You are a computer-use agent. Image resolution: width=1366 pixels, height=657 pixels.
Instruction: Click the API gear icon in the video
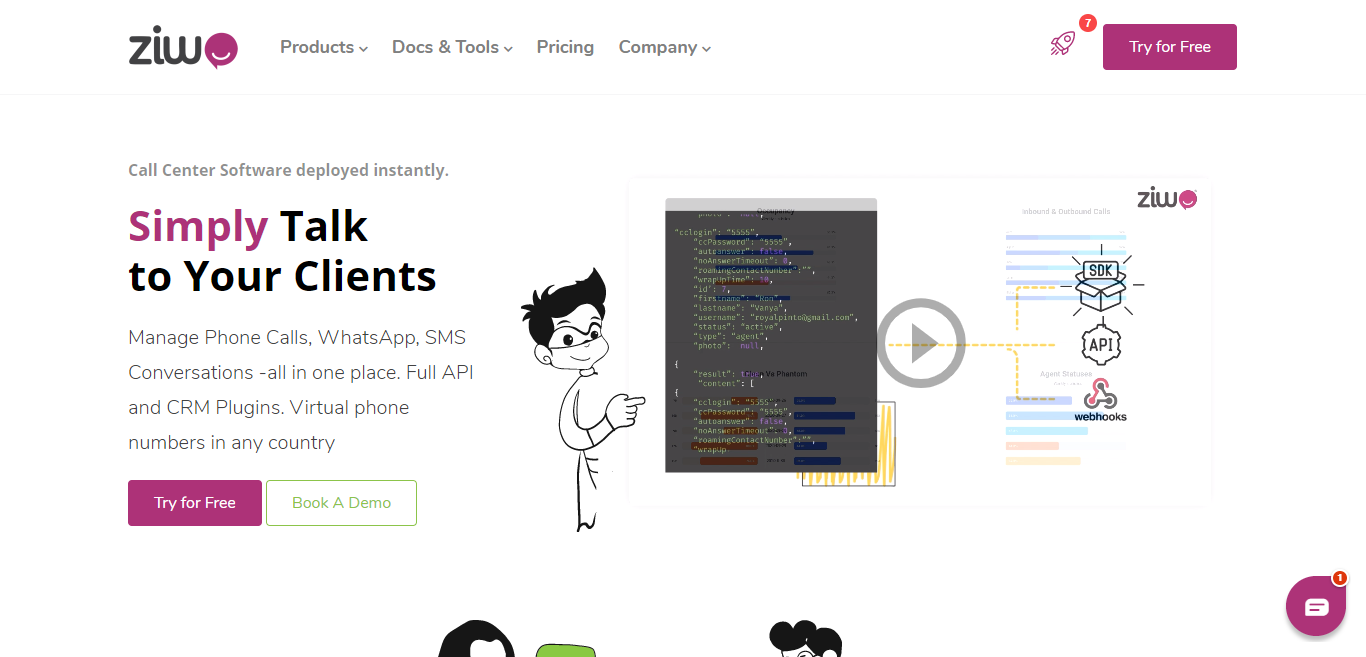point(1101,345)
